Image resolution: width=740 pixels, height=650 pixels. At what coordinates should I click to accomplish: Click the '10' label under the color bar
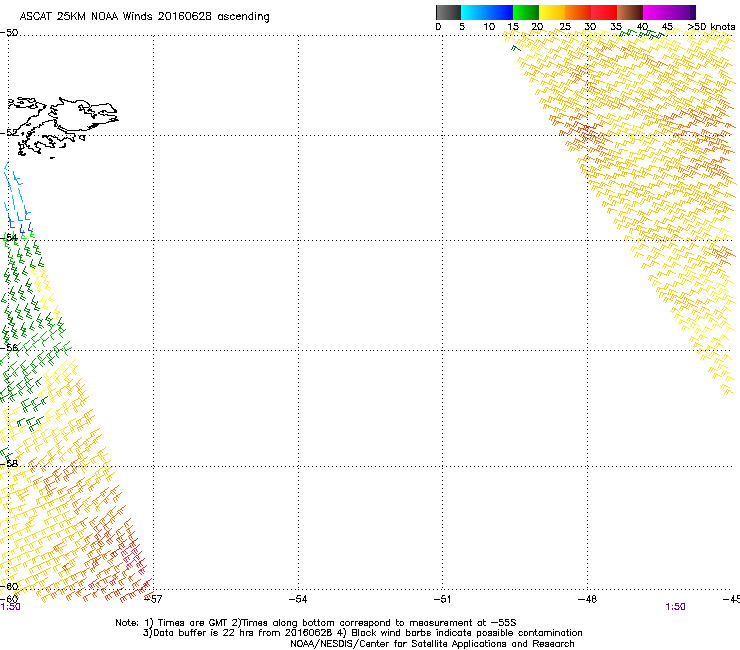pyautogui.click(x=489, y=27)
